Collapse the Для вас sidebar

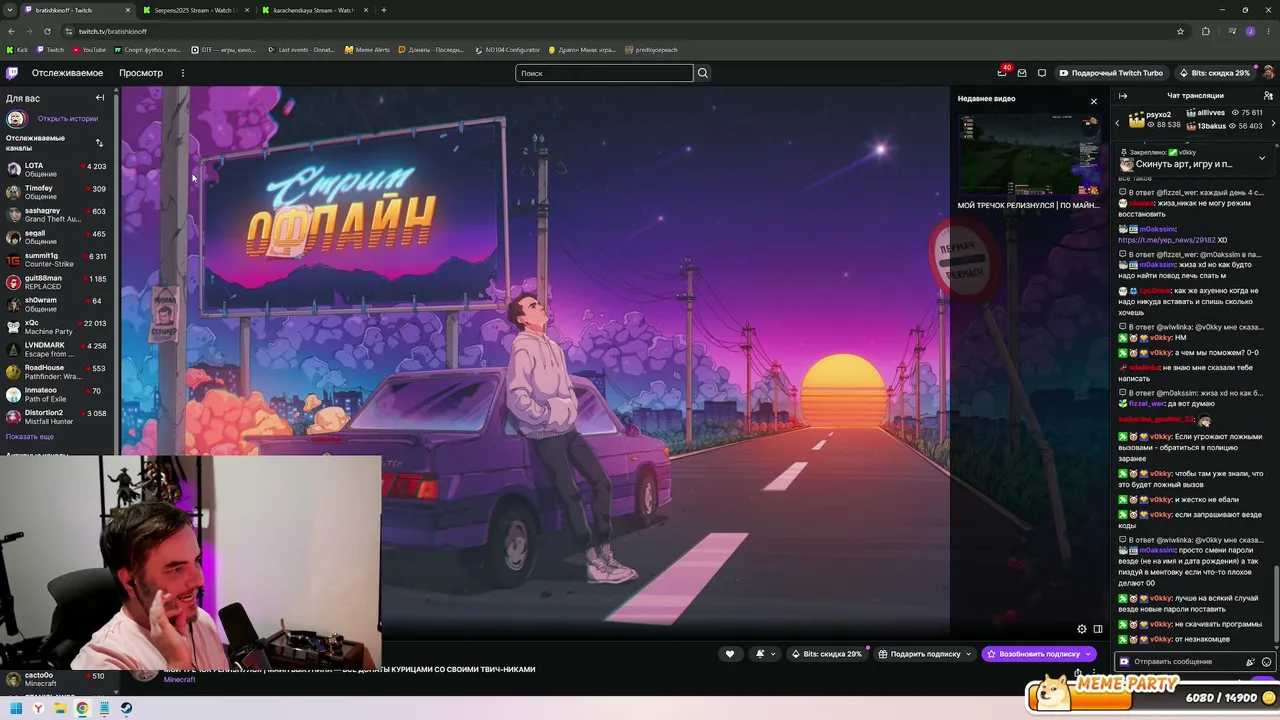(100, 98)
